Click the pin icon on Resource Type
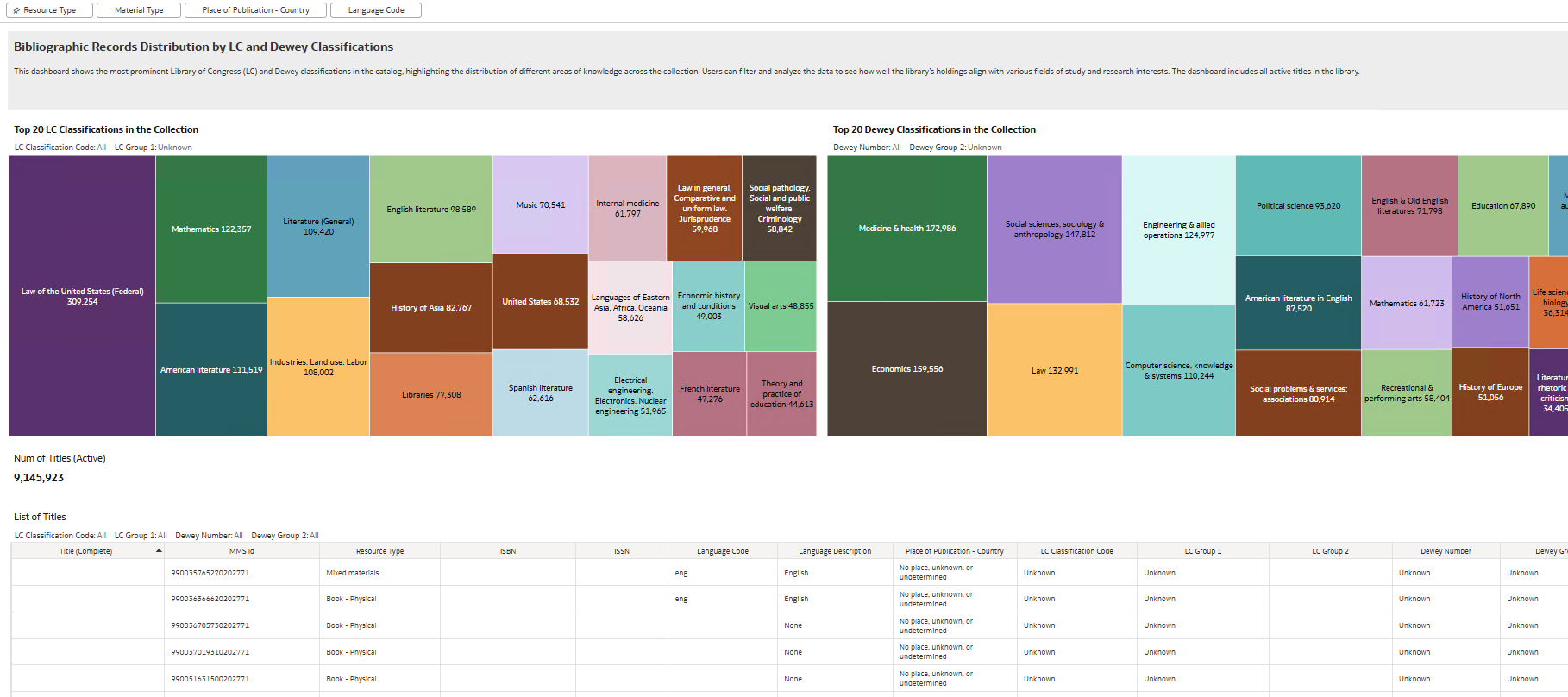 [16, 10]
